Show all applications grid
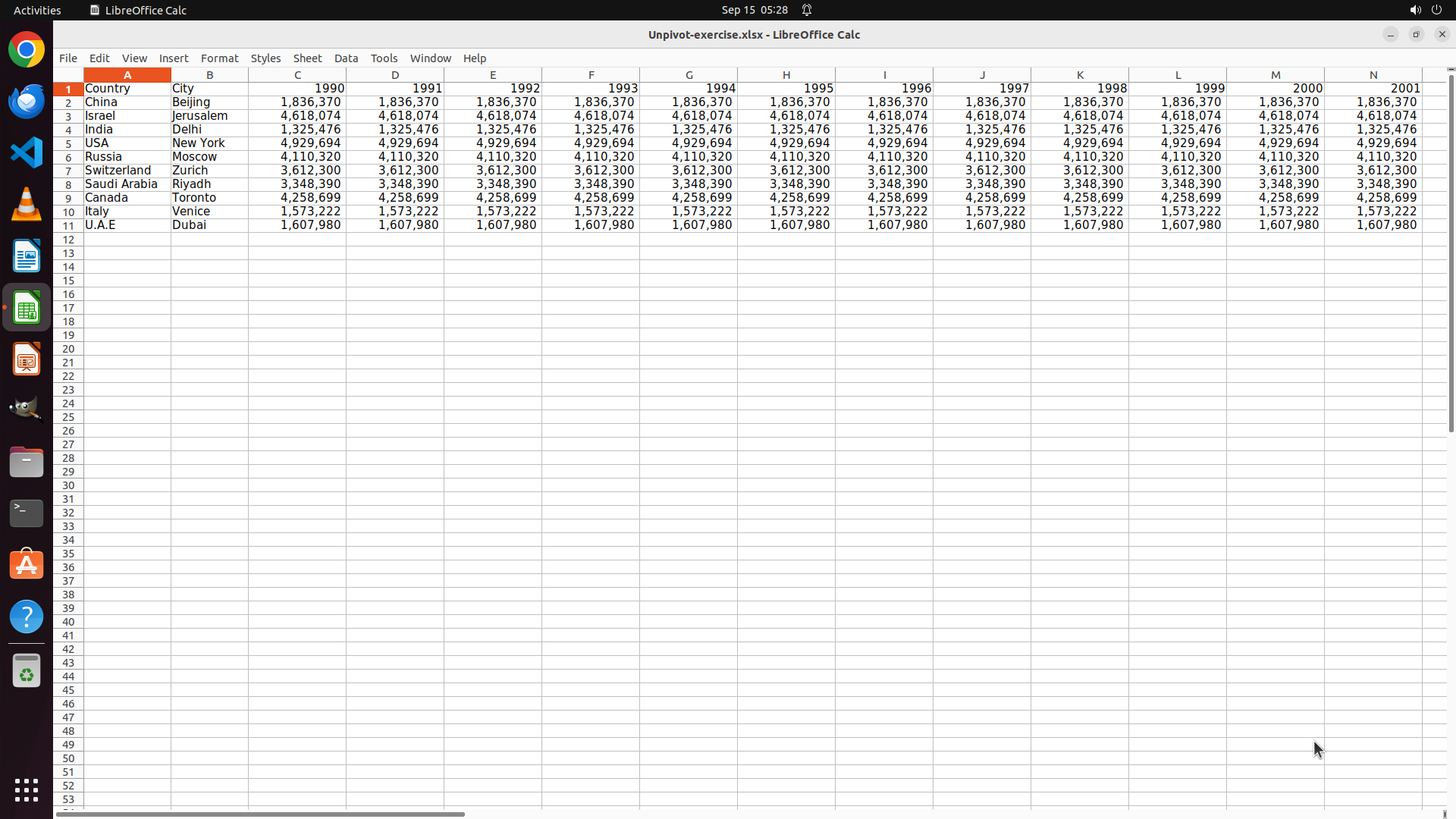The height and width of the screenshot is (819, 1456). tap(27, 789)
